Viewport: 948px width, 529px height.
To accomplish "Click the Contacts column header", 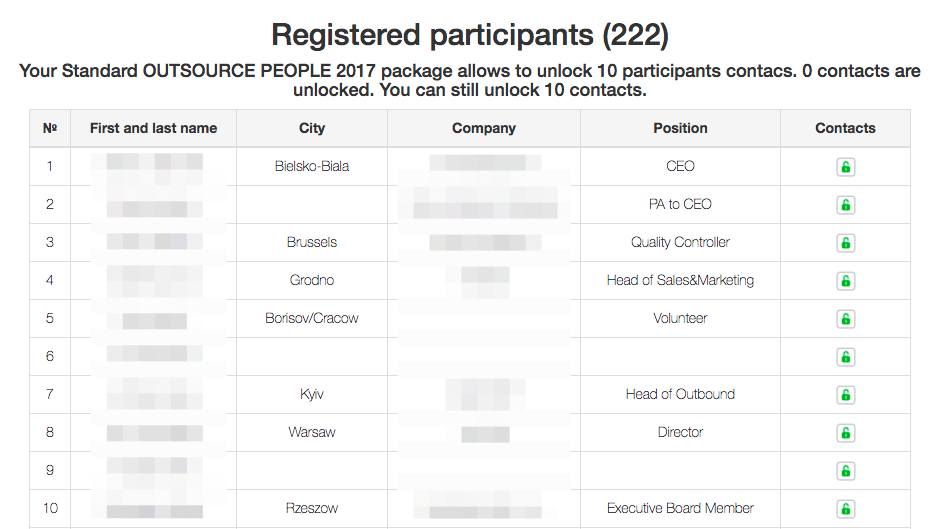I will (845, 128).
